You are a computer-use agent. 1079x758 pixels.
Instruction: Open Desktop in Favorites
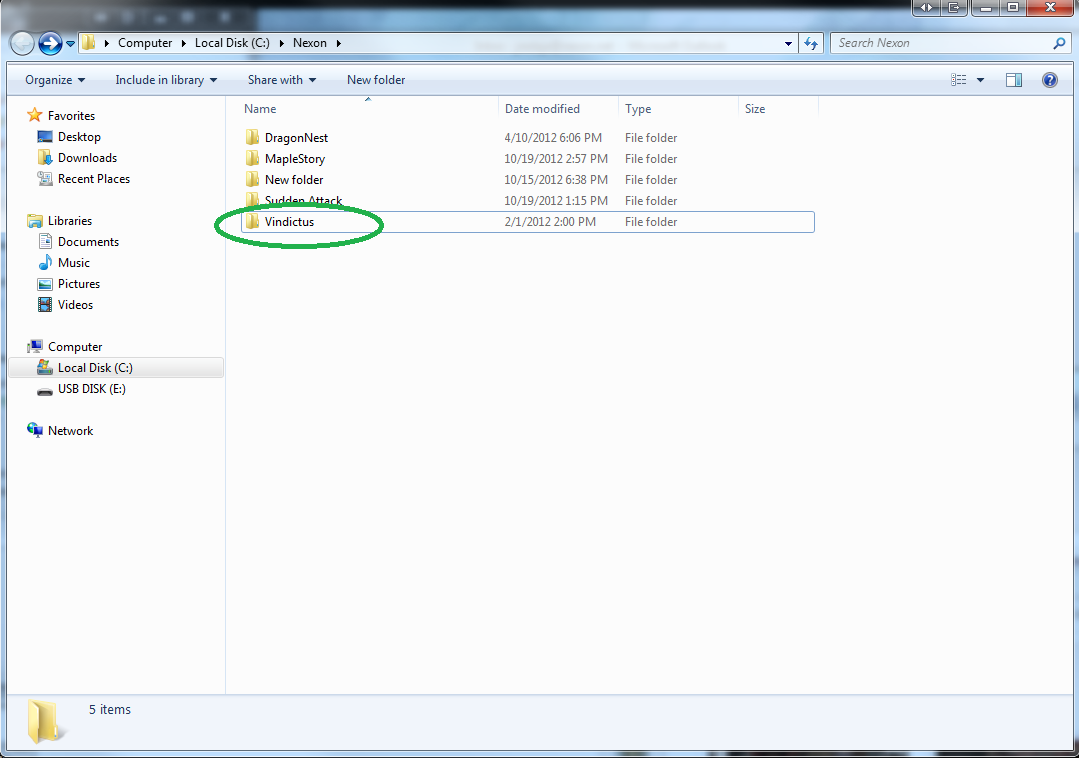tap(79, 137)
